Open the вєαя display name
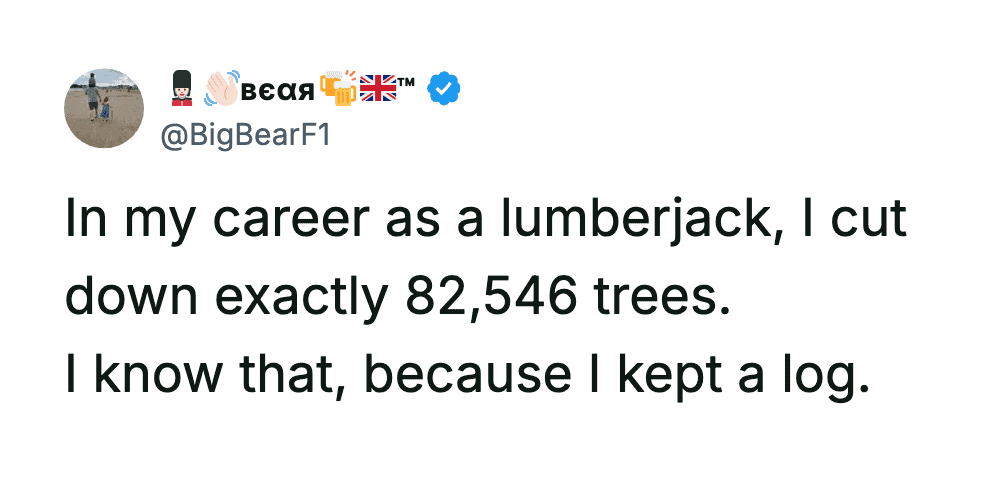Viewport: 1000px width, 480px height. pos(277,91)
